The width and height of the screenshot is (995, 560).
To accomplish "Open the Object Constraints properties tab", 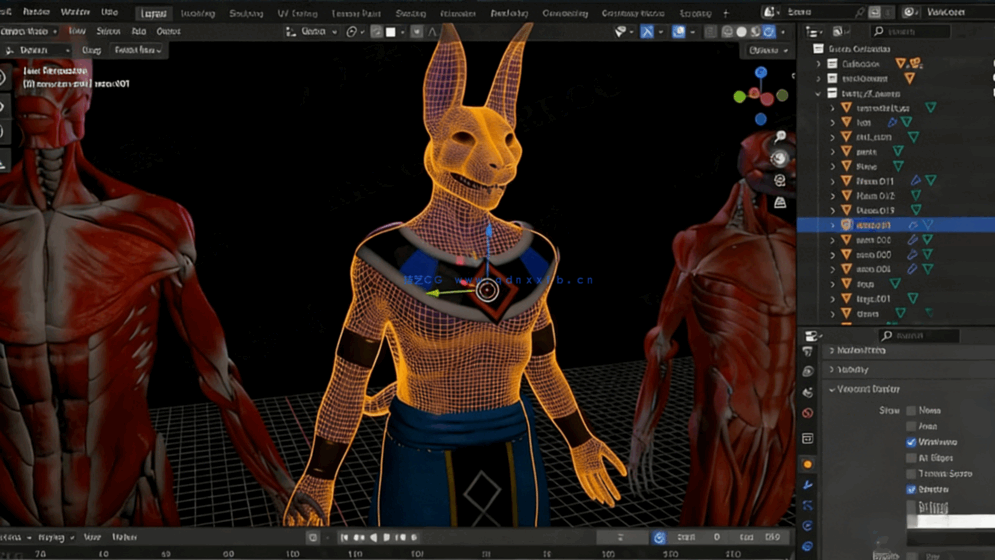I will [807, 546].
